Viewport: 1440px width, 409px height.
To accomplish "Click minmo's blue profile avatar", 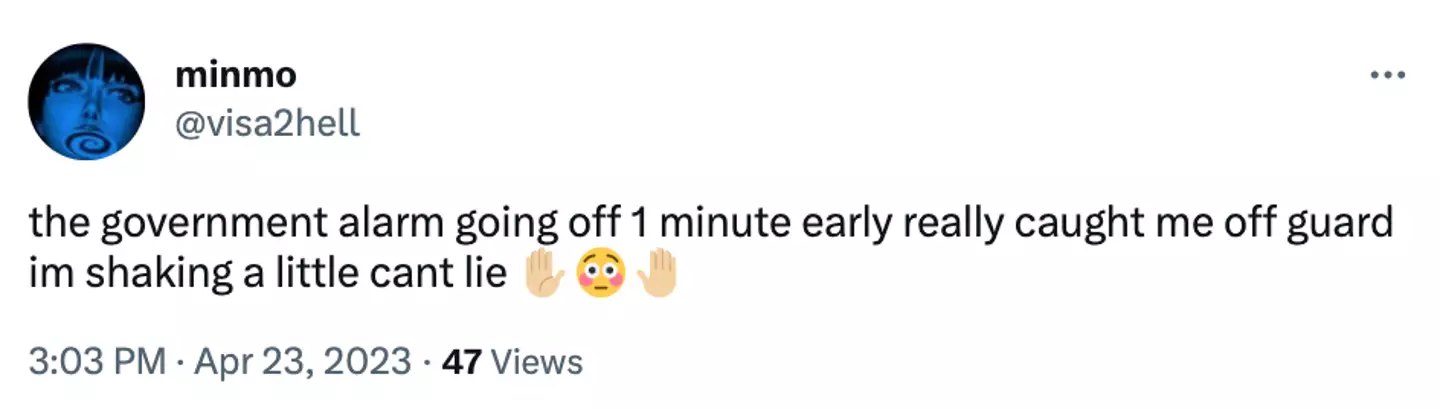I will pyautogui.click(x=87, y=102).
